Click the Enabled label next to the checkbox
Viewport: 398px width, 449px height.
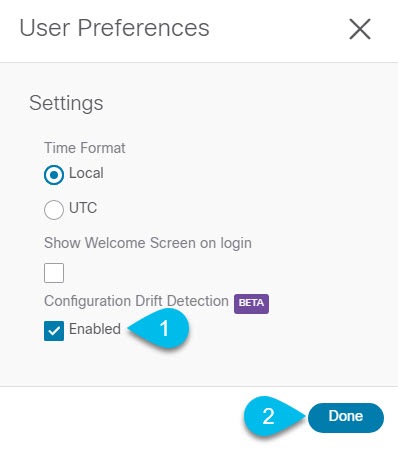95,329
